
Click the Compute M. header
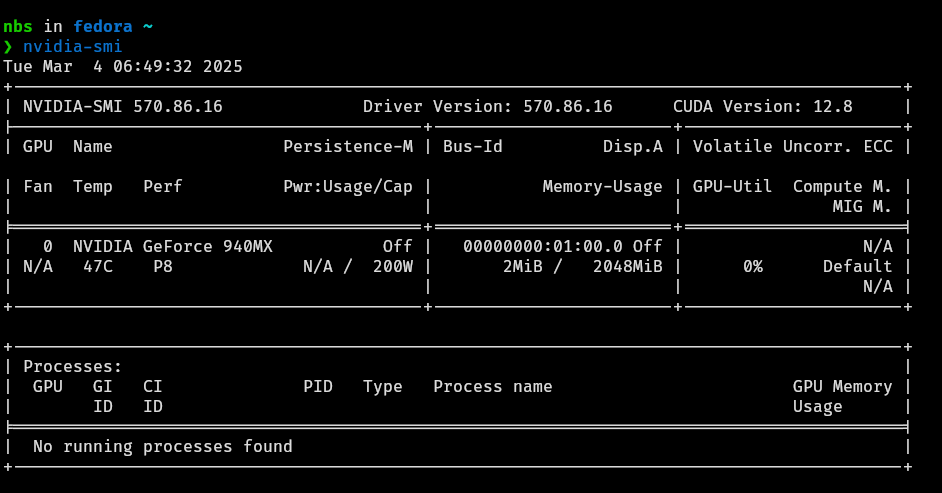(842, 187)
